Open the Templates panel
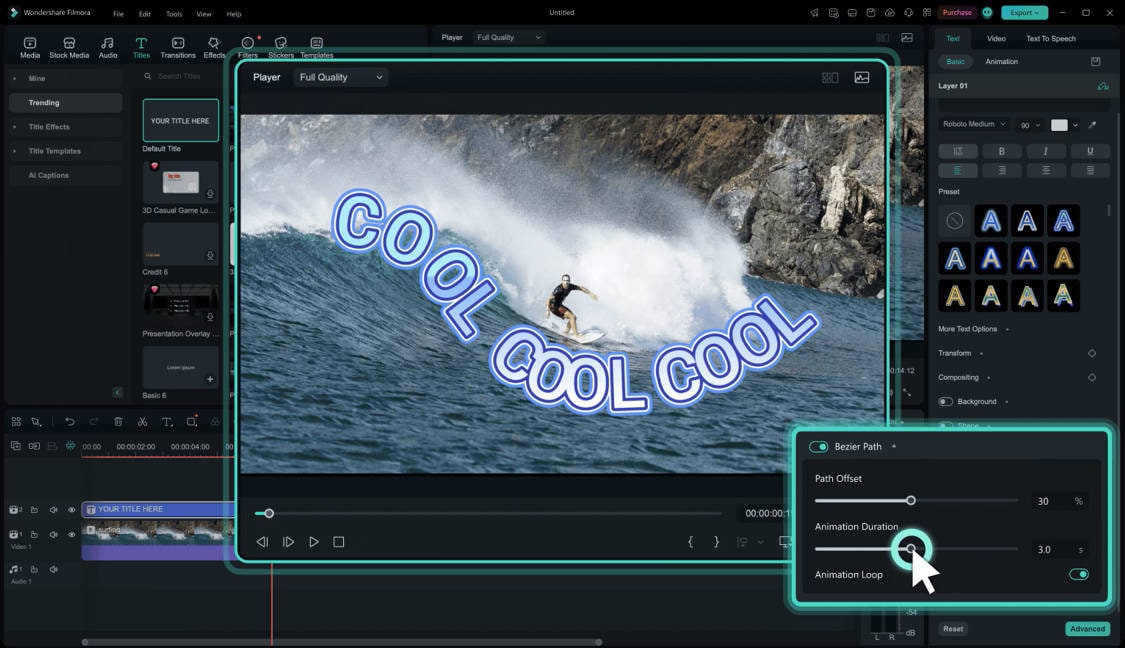 [316, 47]
